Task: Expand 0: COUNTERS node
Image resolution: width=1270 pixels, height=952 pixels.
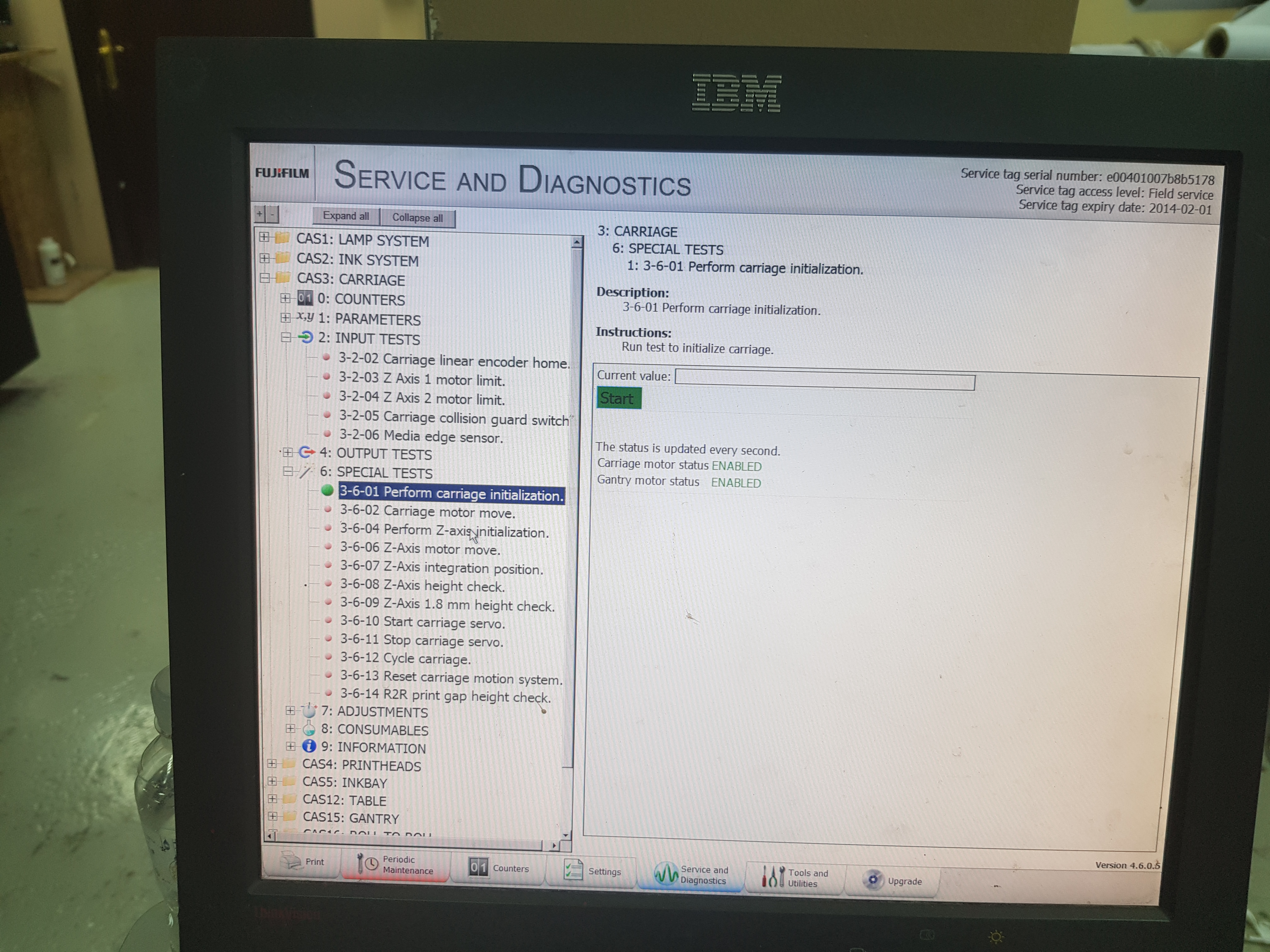Action: (x=285, y=298)
